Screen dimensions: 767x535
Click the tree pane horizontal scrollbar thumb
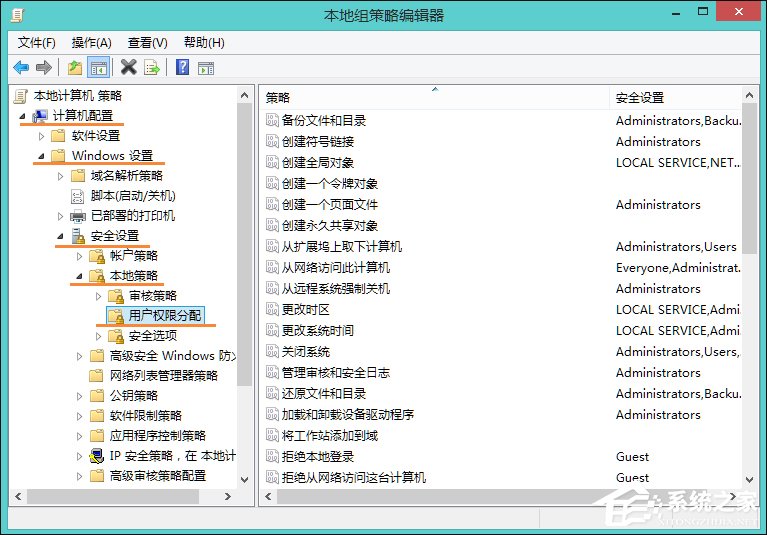(x=113, y=496)
